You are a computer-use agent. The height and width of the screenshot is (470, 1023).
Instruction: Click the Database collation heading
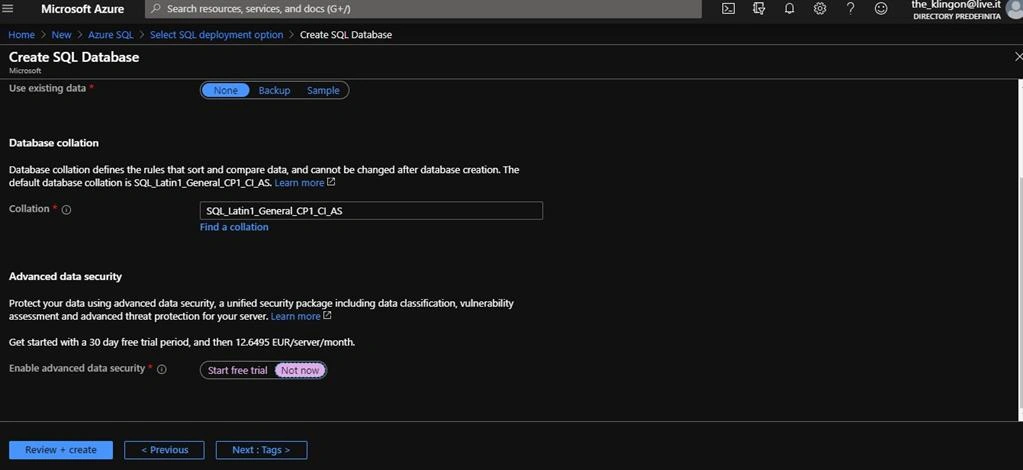53,143
